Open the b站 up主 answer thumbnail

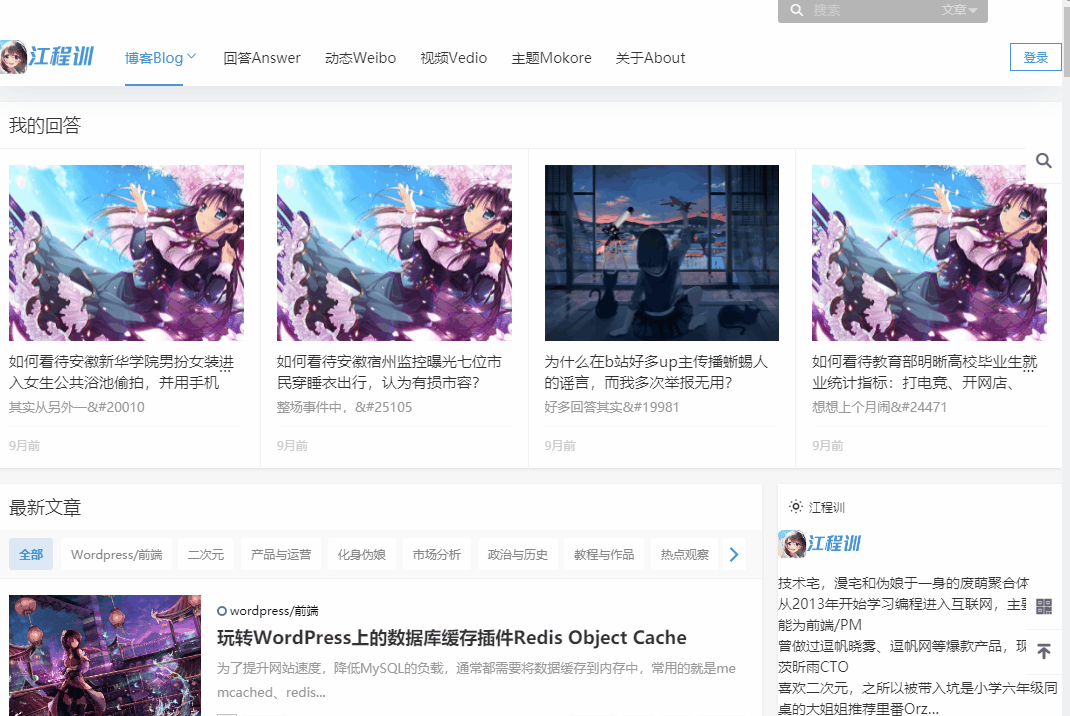661,253
